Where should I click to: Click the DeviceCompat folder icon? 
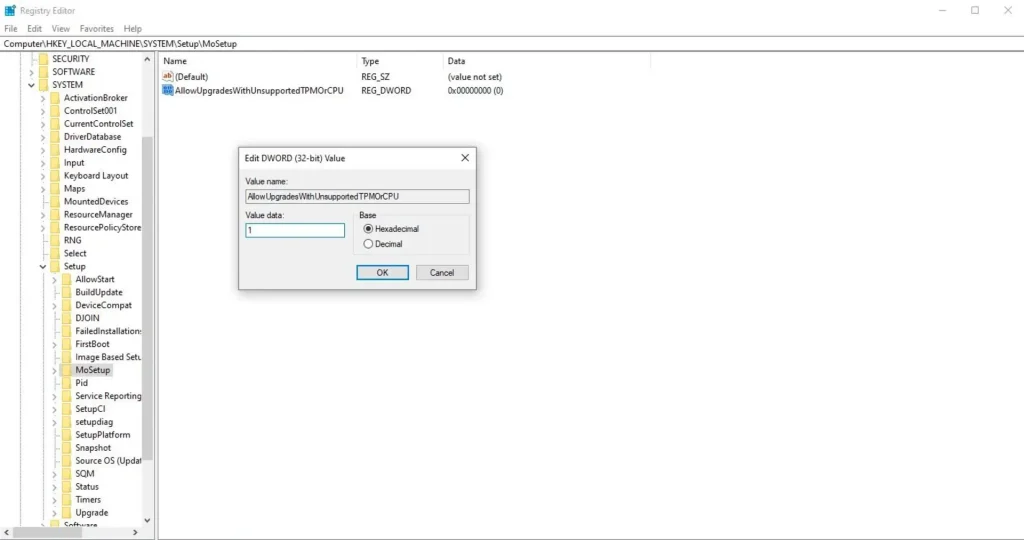click(67, 306)
